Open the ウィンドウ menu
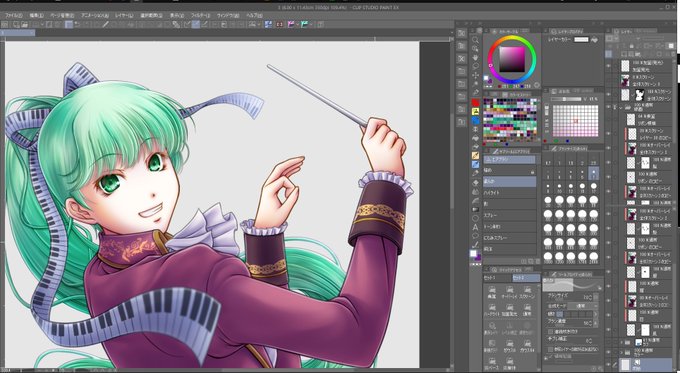Screen dimensions: 680x373 pyautogui.click(x=228, y=15)
